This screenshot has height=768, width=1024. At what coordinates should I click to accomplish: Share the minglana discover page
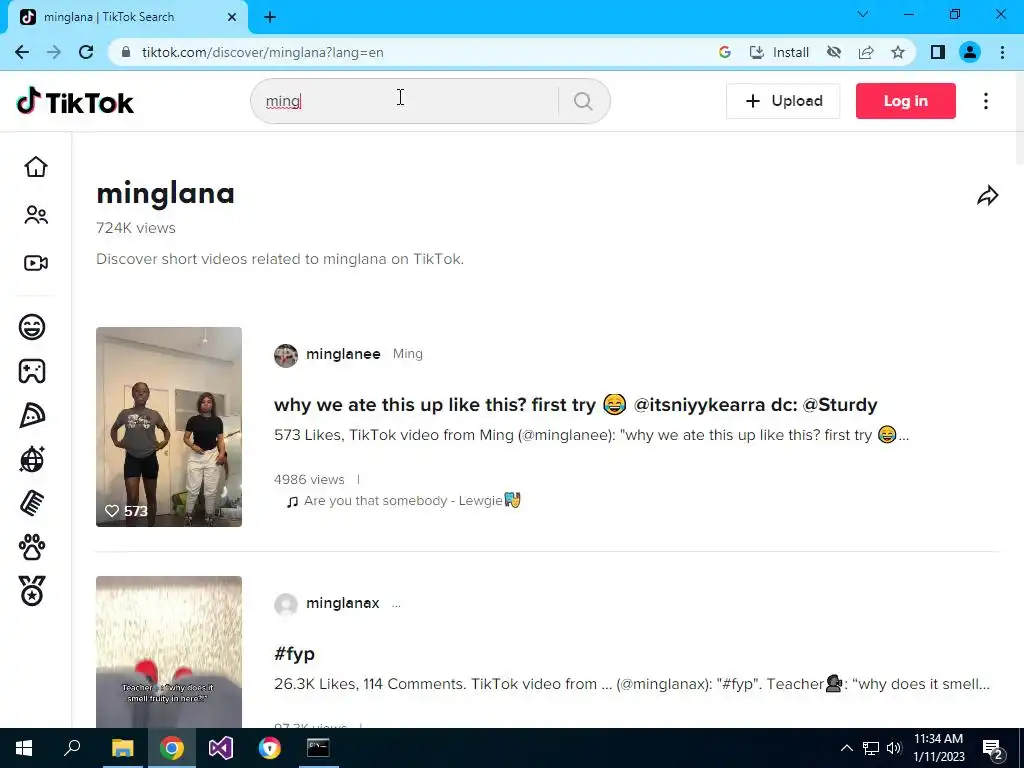click(x=987, y=195)
